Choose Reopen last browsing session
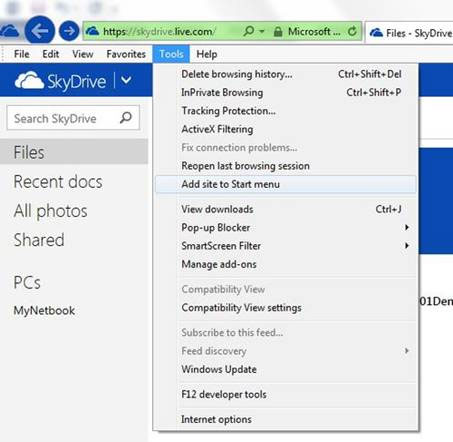453x442 pixels. [x=286, y=166]
